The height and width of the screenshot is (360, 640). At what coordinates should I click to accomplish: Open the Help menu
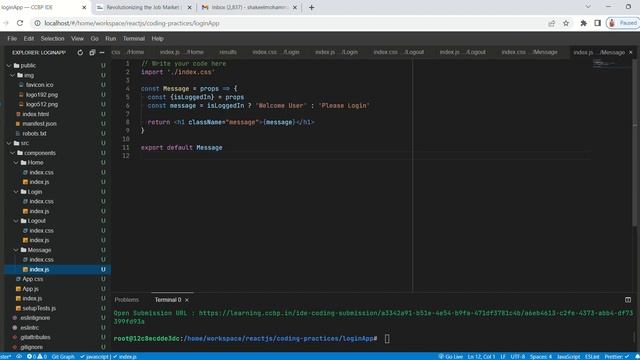point(158,39)
